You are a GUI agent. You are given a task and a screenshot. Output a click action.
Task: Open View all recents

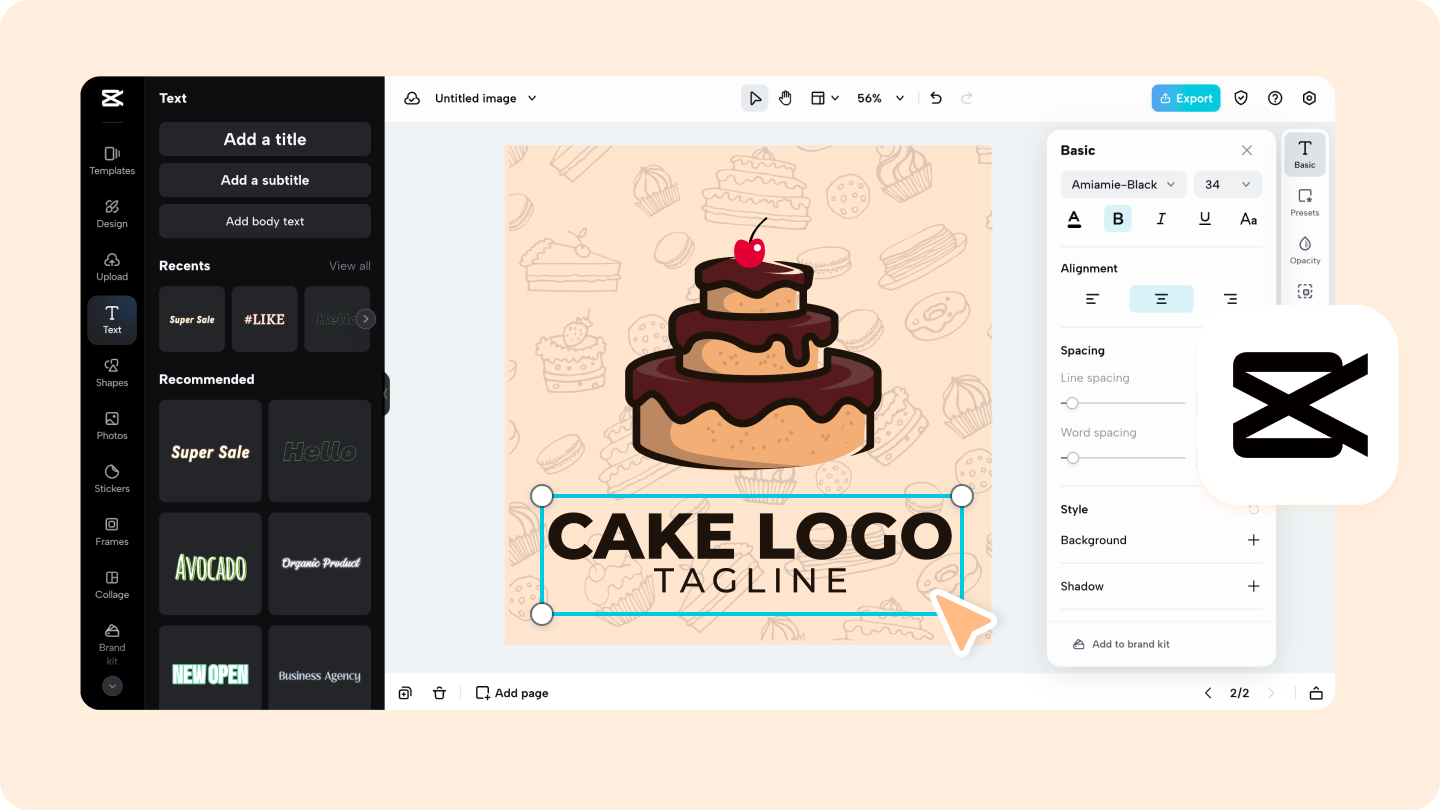point(349,265)
